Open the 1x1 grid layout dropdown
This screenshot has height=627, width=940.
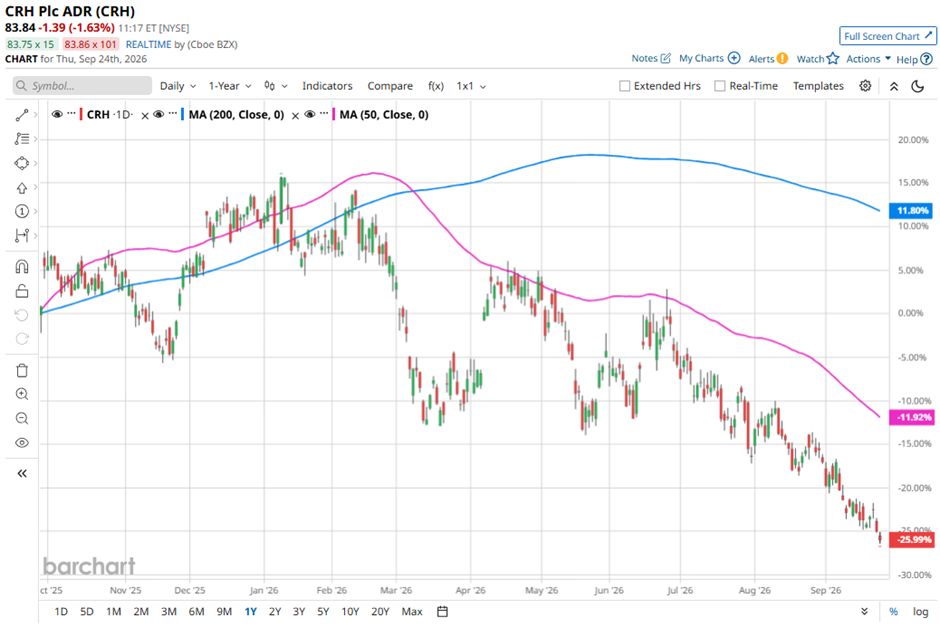[x=471, y=86]
